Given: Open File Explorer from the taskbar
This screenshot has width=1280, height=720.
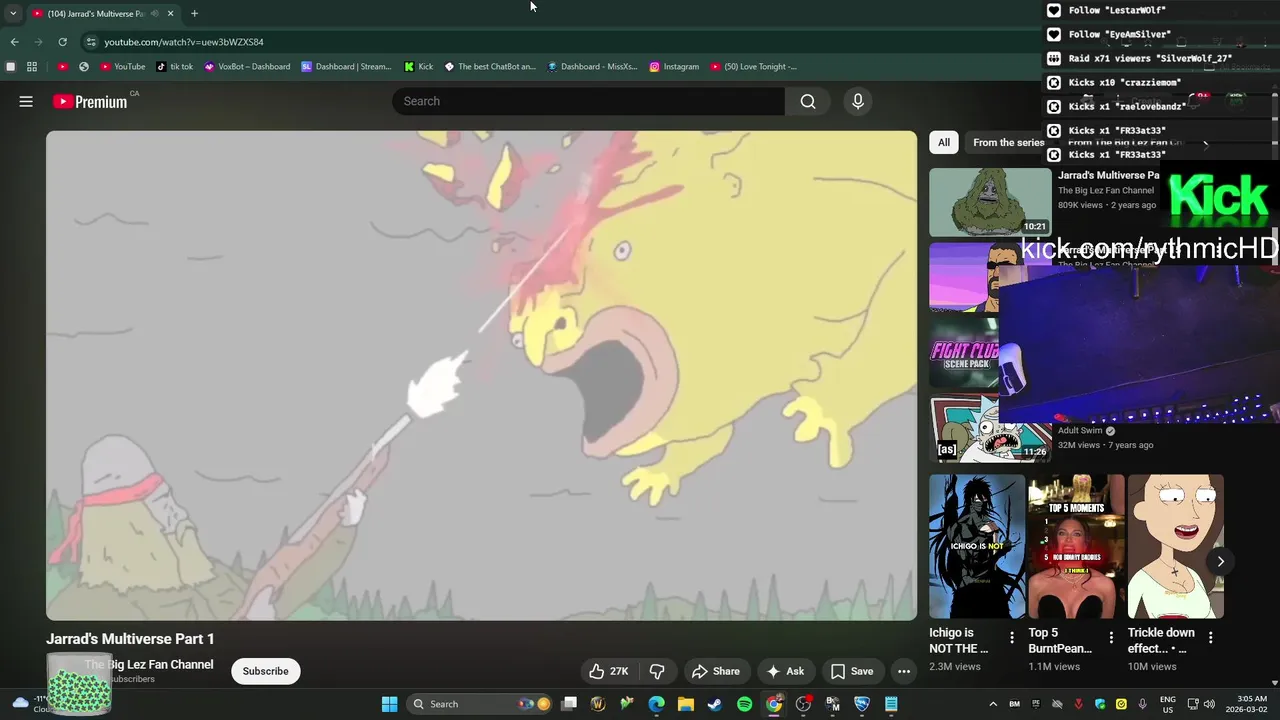Looking at the screenshot, I should pyautogui.click(x=686, y=704).
